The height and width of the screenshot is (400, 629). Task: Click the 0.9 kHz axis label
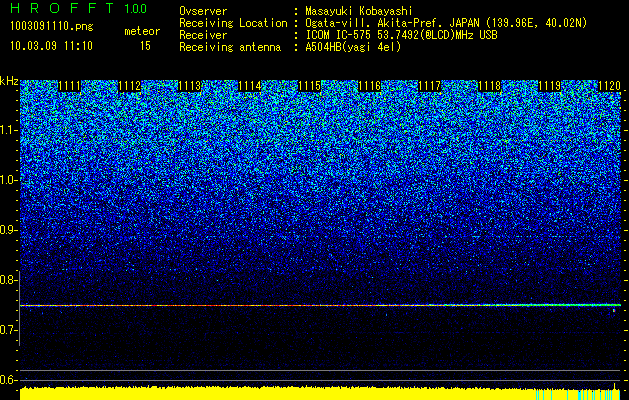click(7, 230)
